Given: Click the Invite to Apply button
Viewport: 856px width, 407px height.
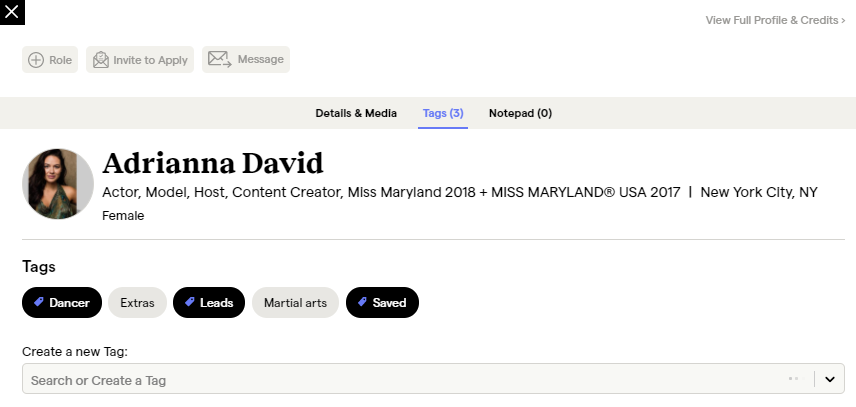Looking at the screenshot, I should [x=140, y=60].
